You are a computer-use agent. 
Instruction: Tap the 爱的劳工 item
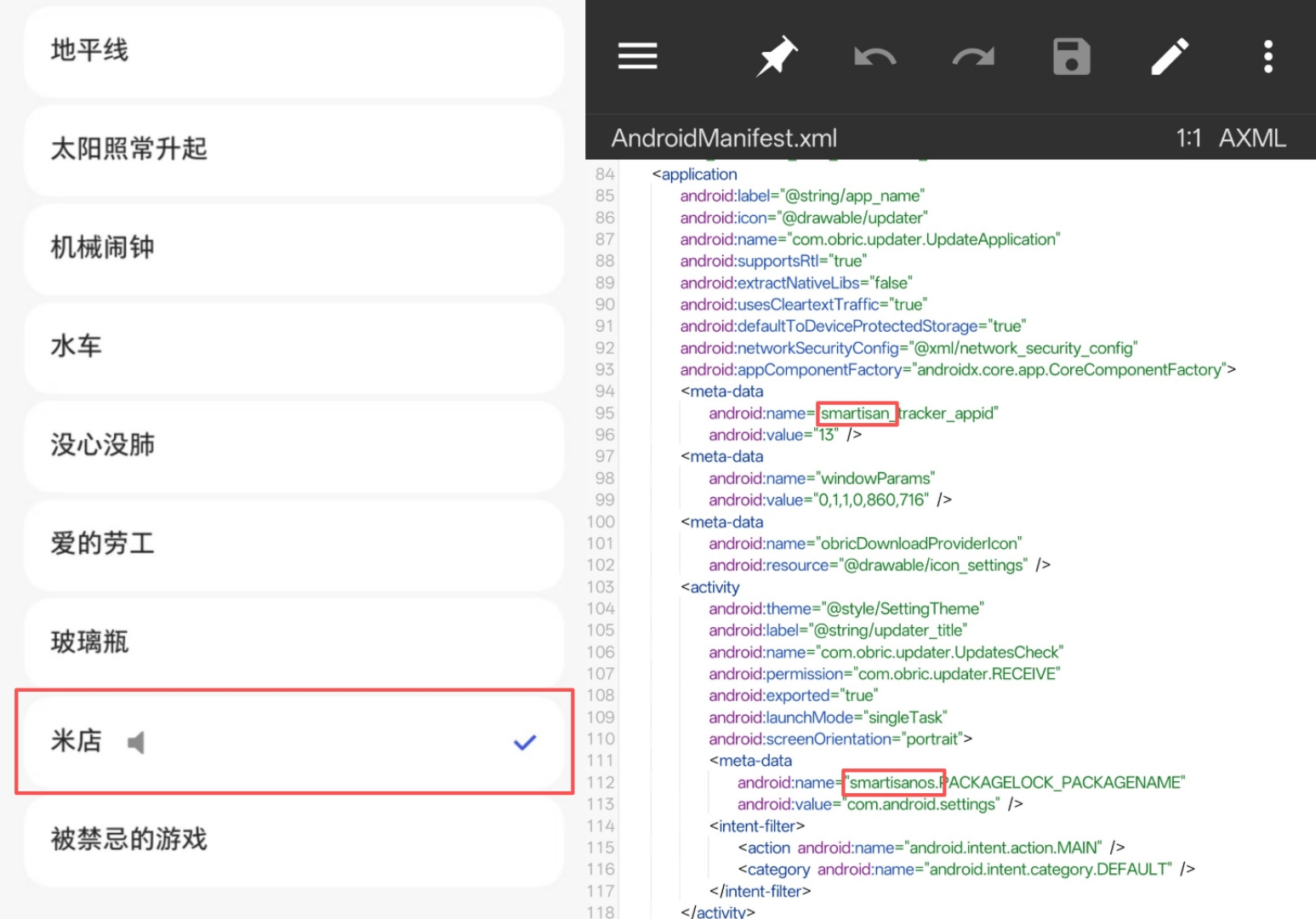tap(293, 545)
